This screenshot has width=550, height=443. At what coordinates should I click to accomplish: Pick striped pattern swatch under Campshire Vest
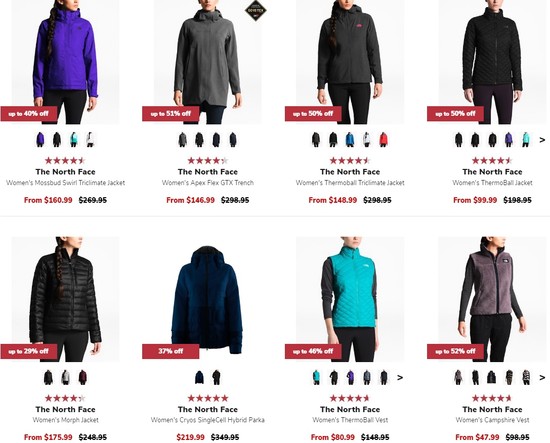click(x=526, y=377)
